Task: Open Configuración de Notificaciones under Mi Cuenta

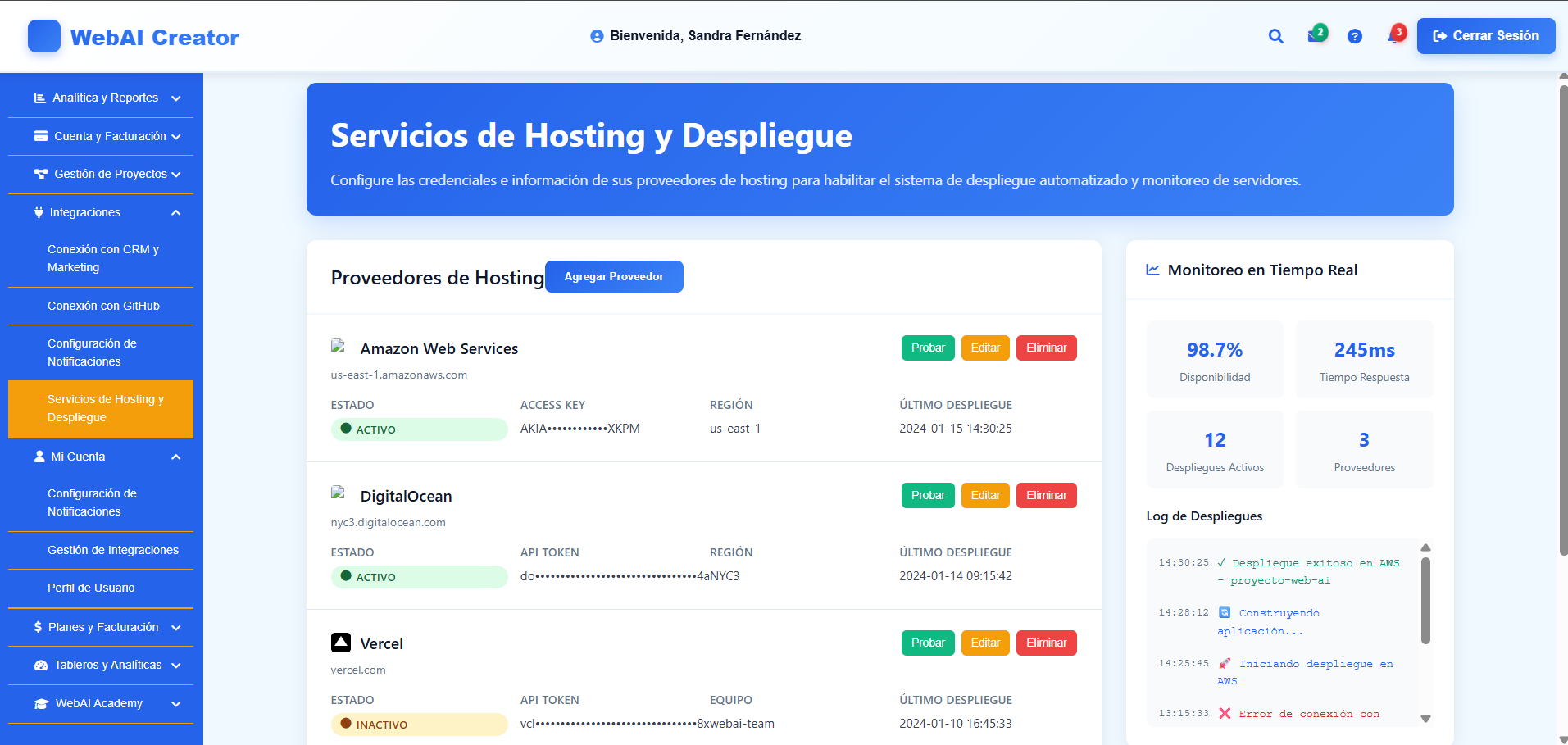Action: click(x=101, y=502)
